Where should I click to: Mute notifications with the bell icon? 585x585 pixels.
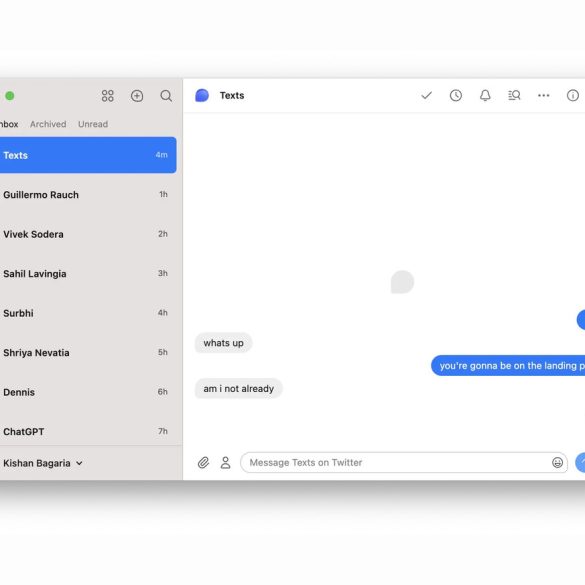click(485, 96)
